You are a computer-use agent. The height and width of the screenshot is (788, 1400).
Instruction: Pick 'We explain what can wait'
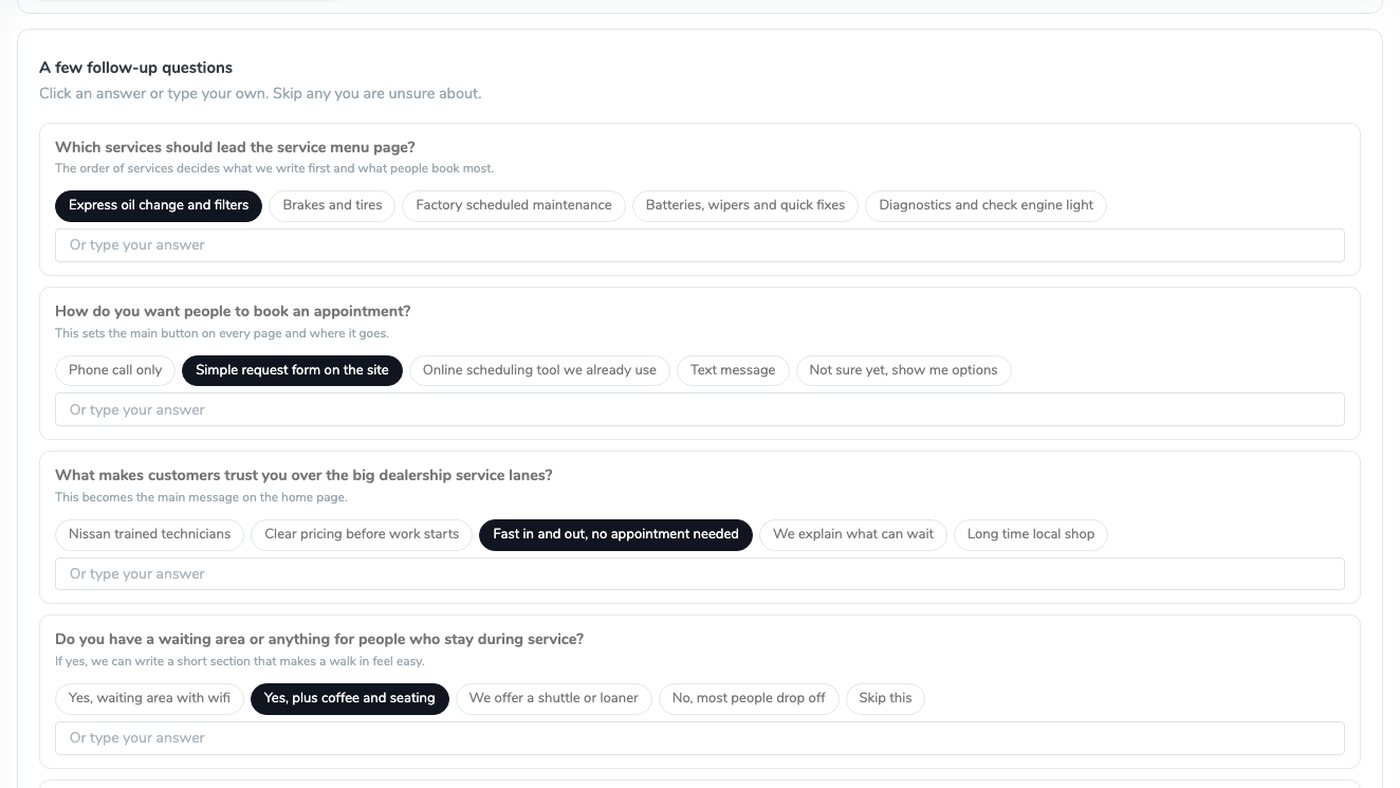point(853,535)
